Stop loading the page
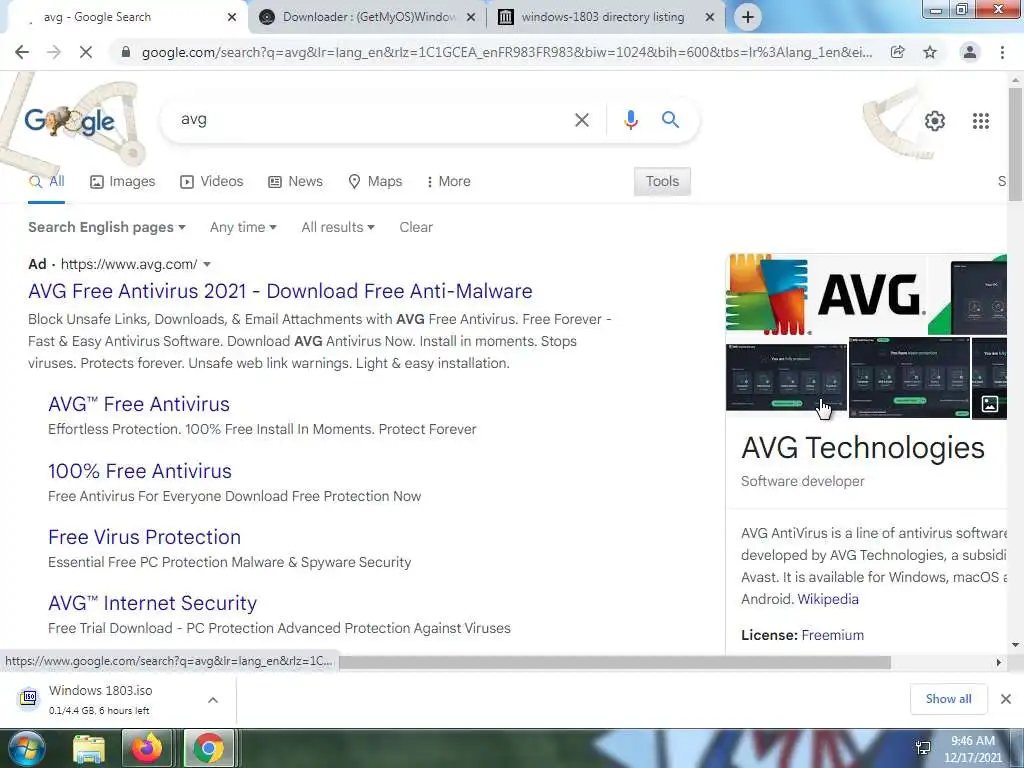The width and height of the screenshot is (1024, 768). pos(86,52)
